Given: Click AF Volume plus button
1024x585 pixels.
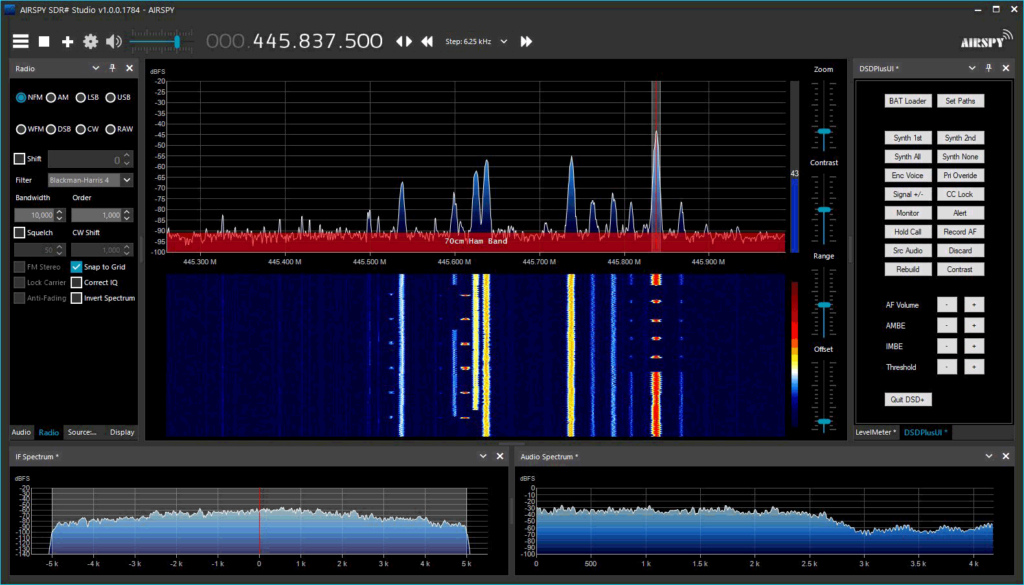Looking at the screenshot, I should click(974, 305).
